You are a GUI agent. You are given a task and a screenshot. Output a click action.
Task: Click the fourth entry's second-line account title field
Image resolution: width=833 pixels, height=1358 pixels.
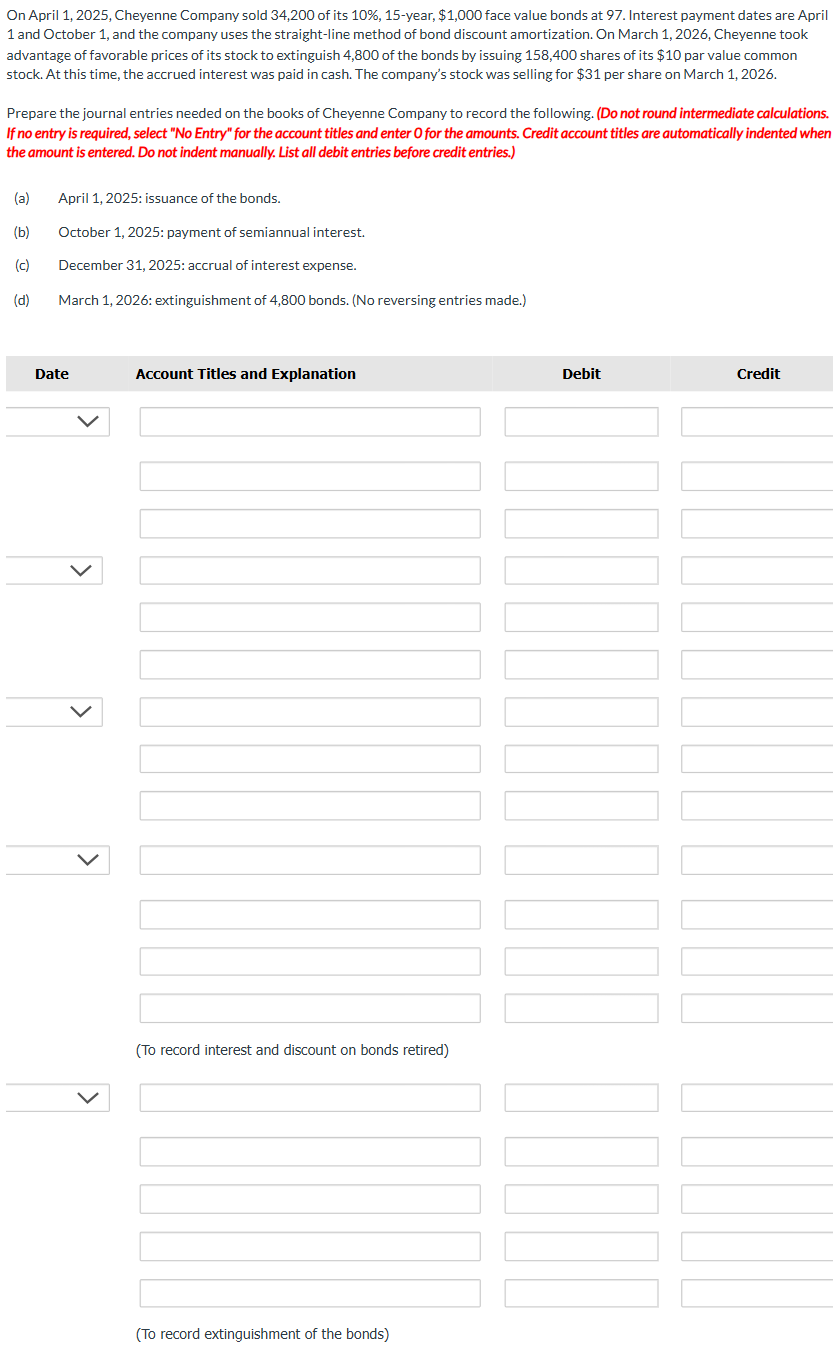[x=310, y=915]
